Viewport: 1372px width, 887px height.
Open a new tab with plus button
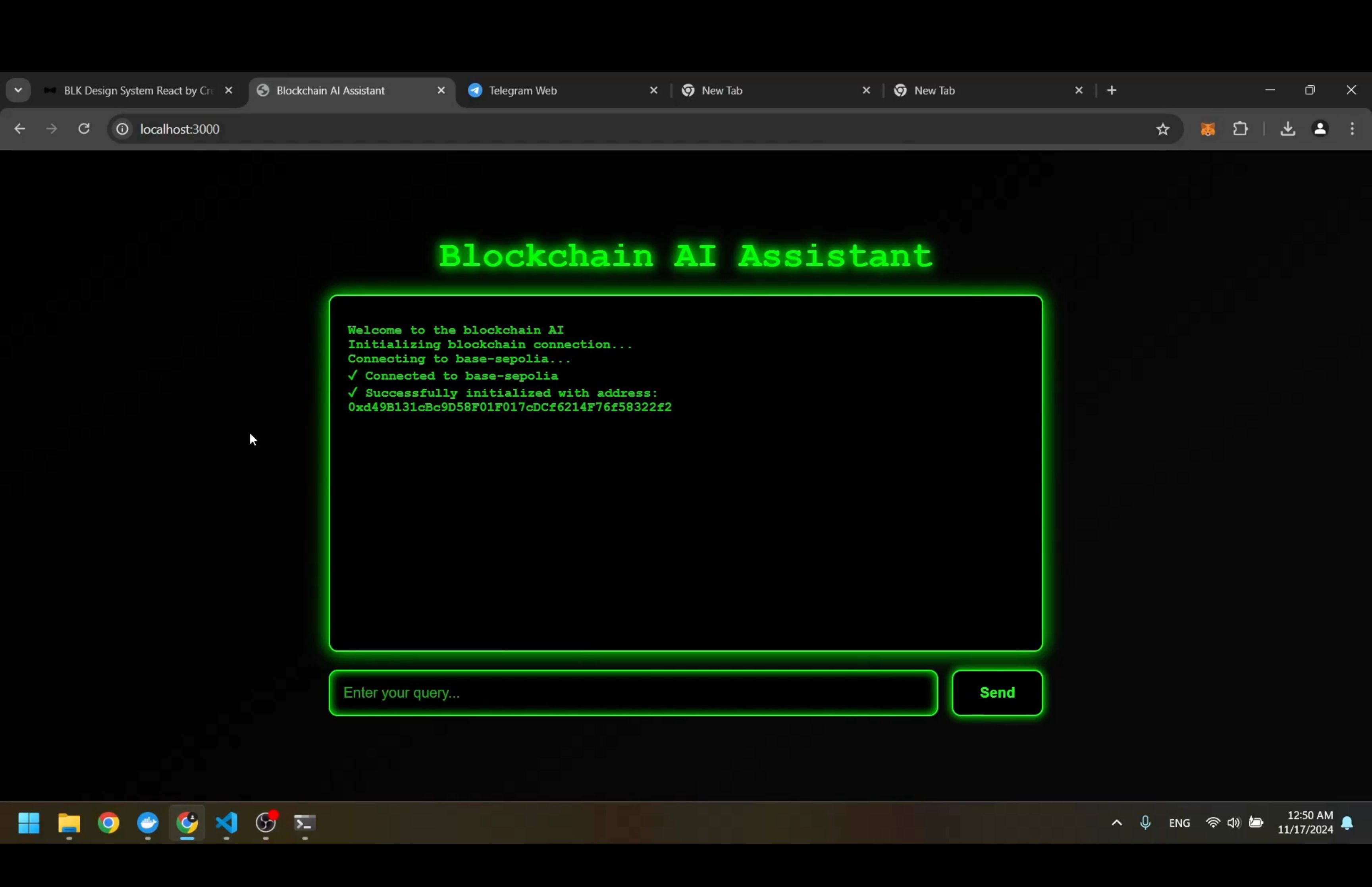point(1112,91)
